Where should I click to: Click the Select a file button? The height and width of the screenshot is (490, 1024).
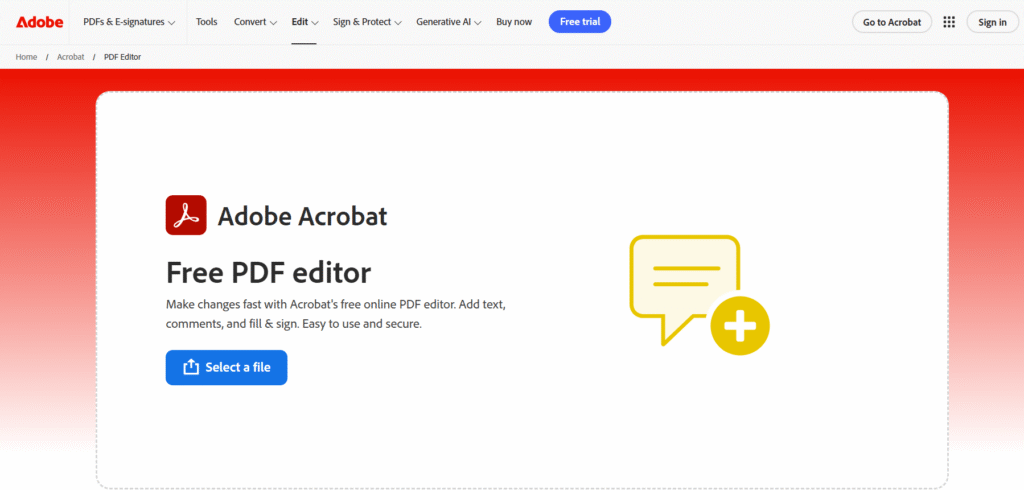tap(226, 367)
